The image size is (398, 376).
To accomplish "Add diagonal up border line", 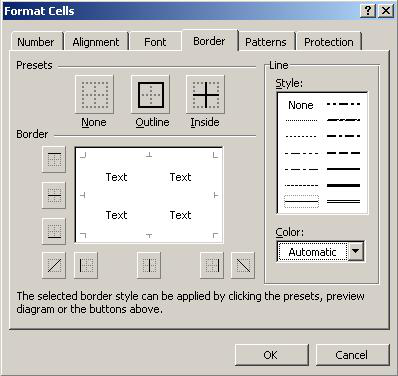I will point(54,265).
